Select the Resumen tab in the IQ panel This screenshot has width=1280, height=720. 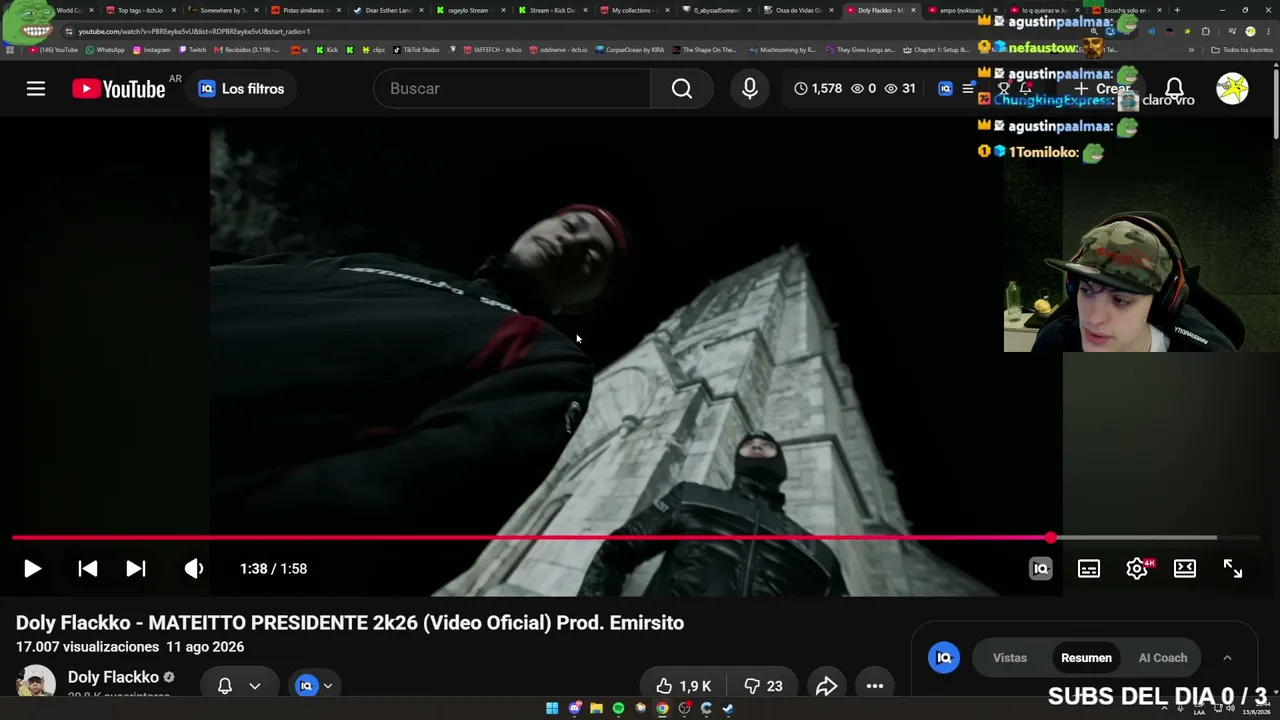point(1086,658)
